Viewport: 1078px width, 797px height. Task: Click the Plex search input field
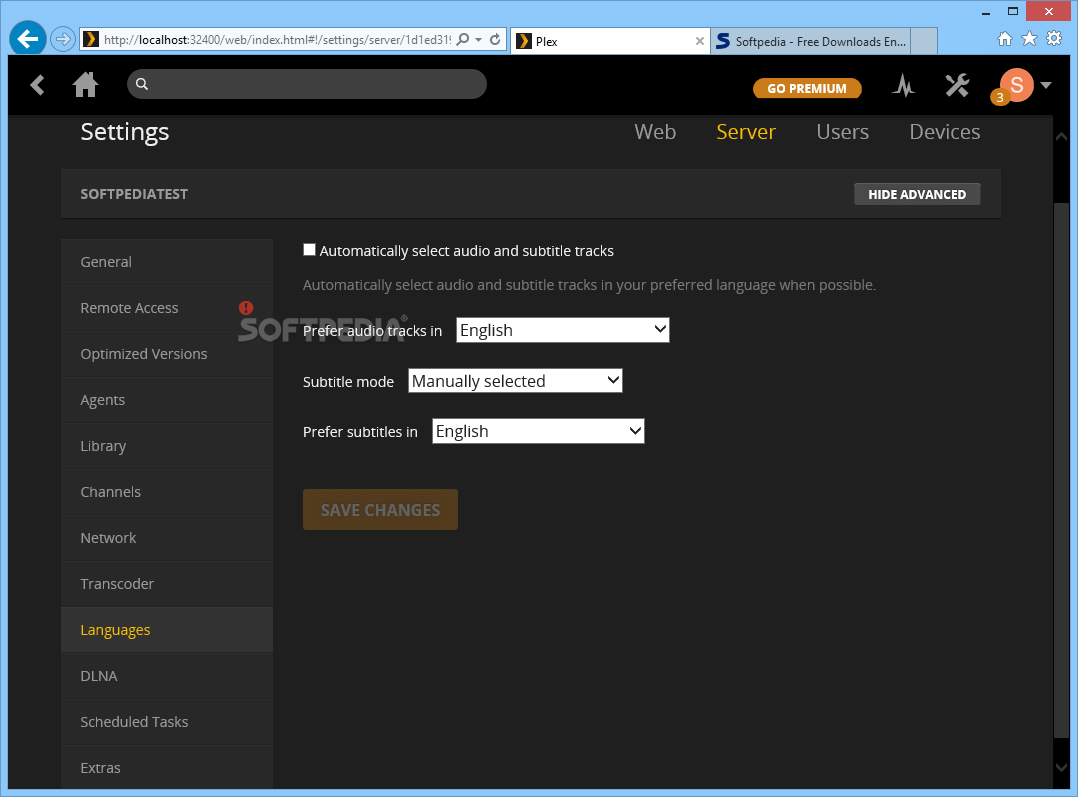307,84
